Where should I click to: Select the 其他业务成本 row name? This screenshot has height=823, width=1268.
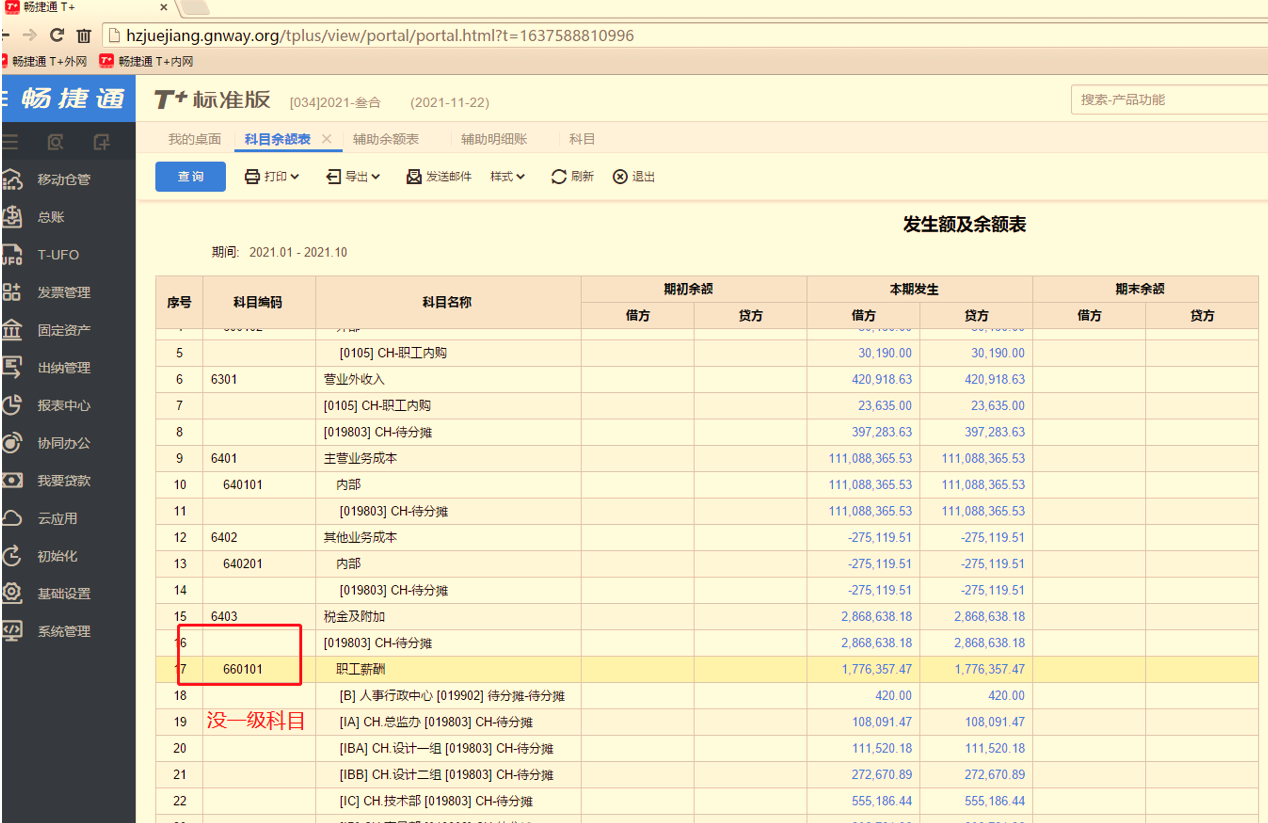pos(361,538)
